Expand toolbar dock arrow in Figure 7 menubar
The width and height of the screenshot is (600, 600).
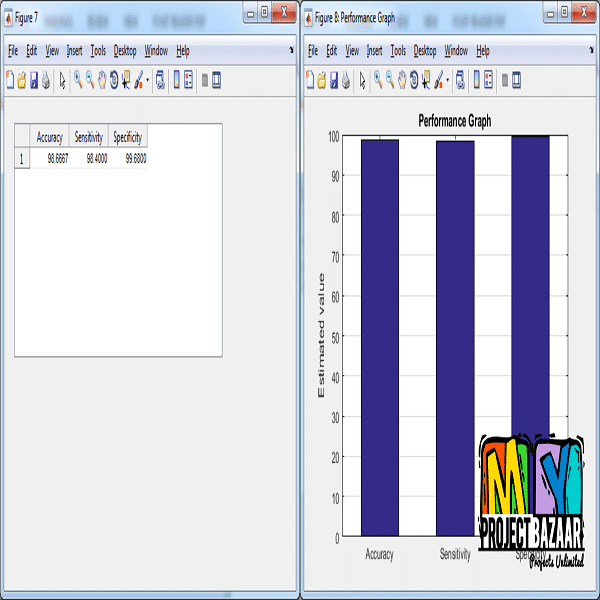[291, 49]
